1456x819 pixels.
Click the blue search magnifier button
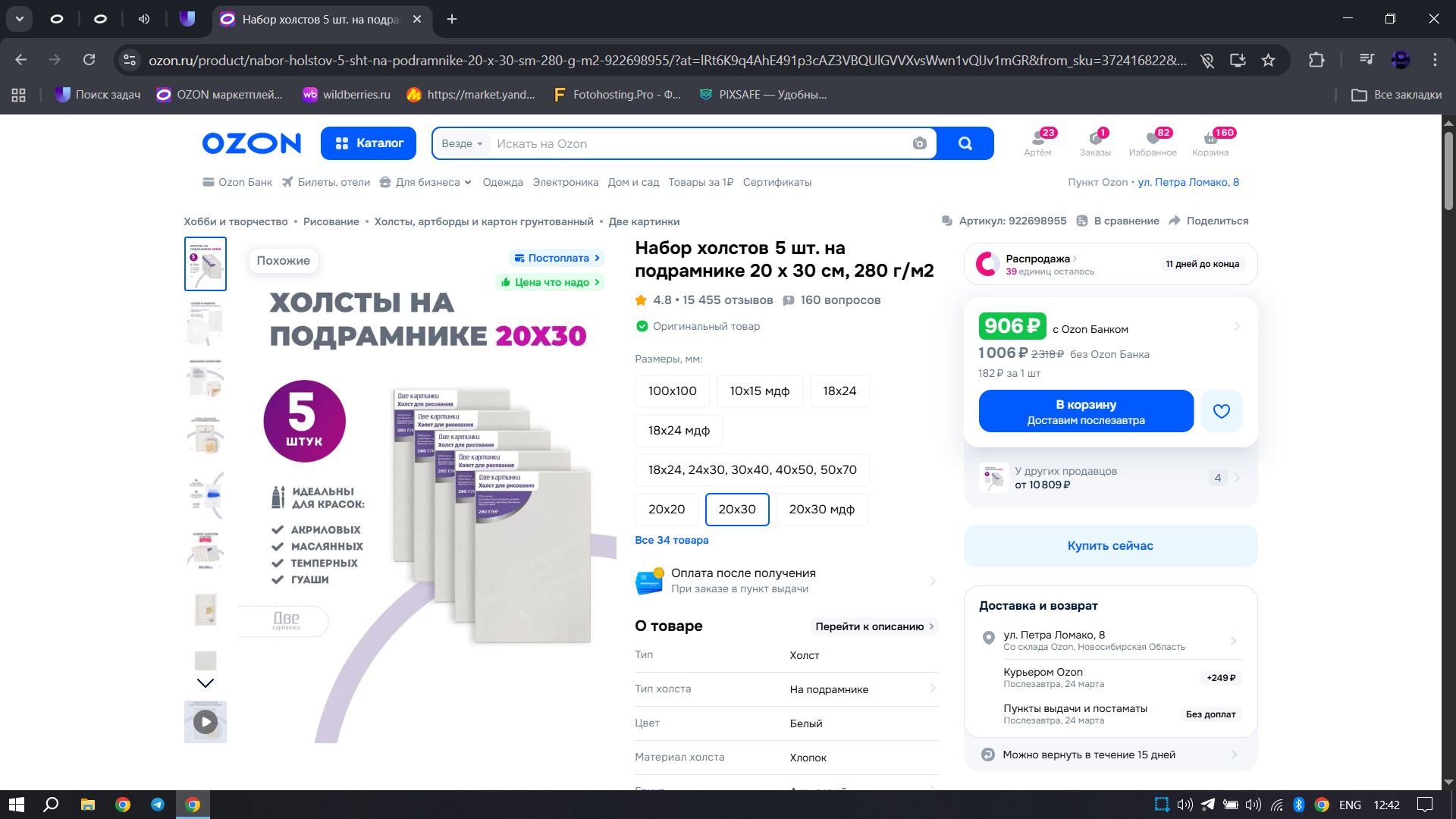pyautogui.click(x=965, y=143)
